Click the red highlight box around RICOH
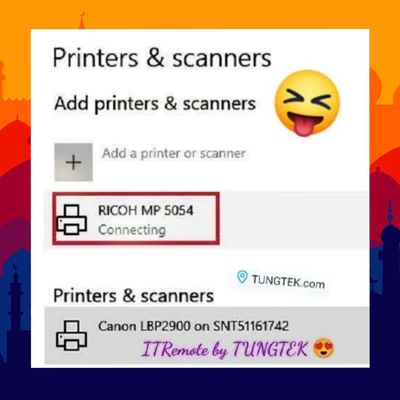Viewport: 400px width, 400px height. point(136,219)
